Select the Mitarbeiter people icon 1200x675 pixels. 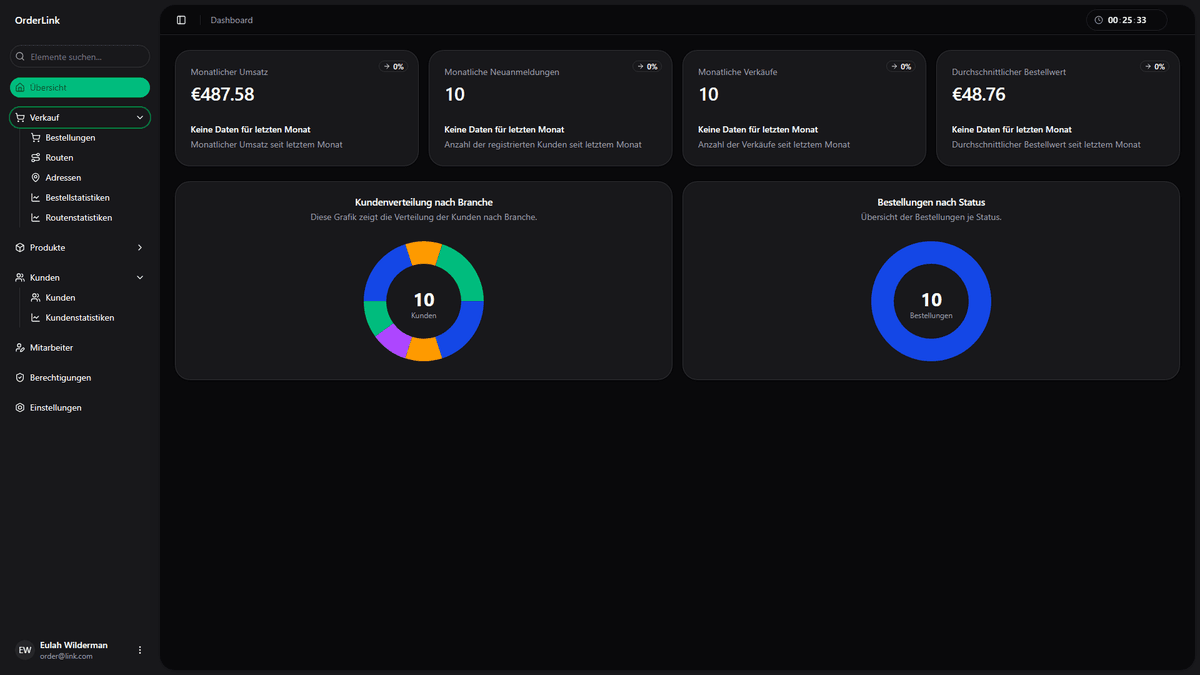tap(19, 347)
